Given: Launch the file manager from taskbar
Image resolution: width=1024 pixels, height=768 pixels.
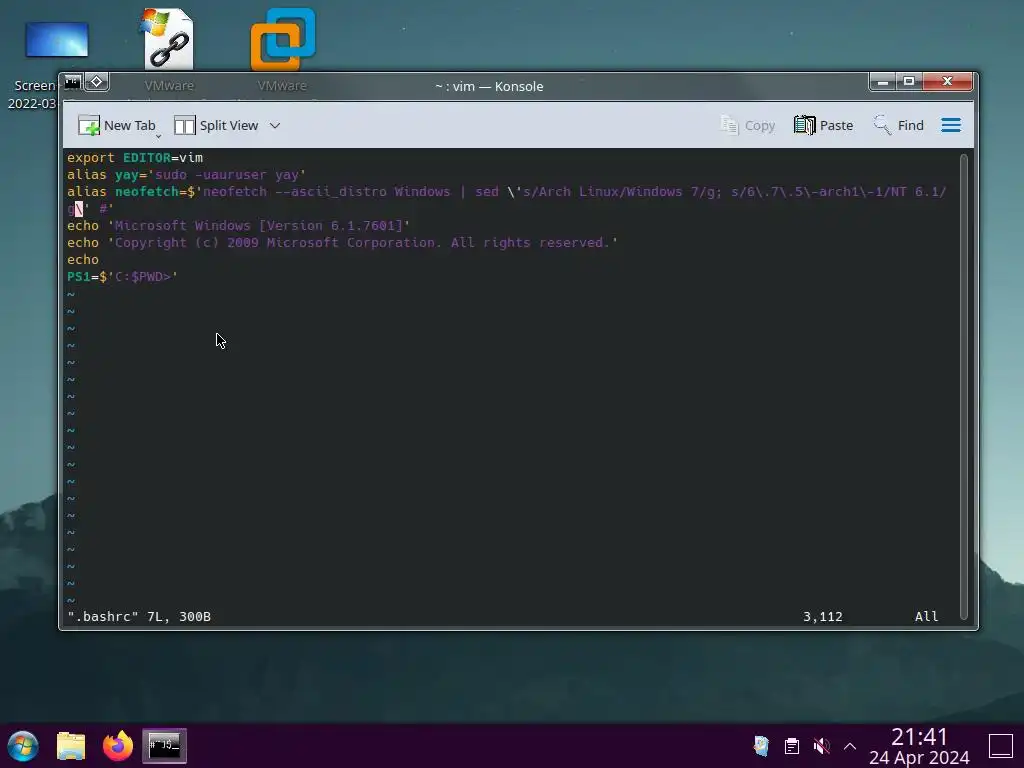Looking at the screenshot, I should click(x=71, y=746).
